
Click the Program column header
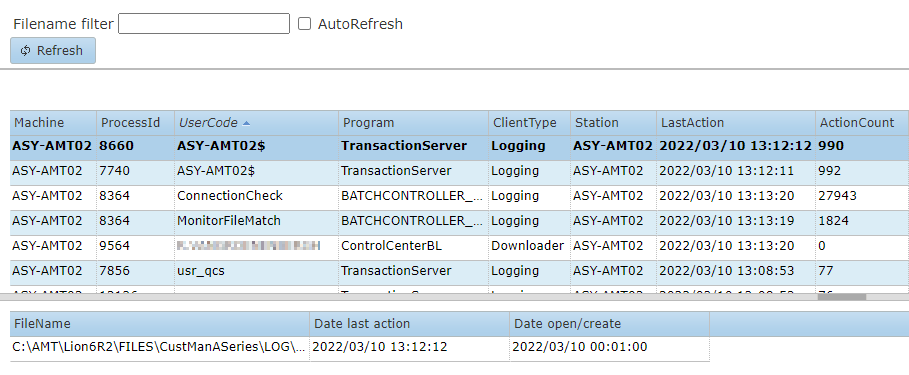[413, 123]
